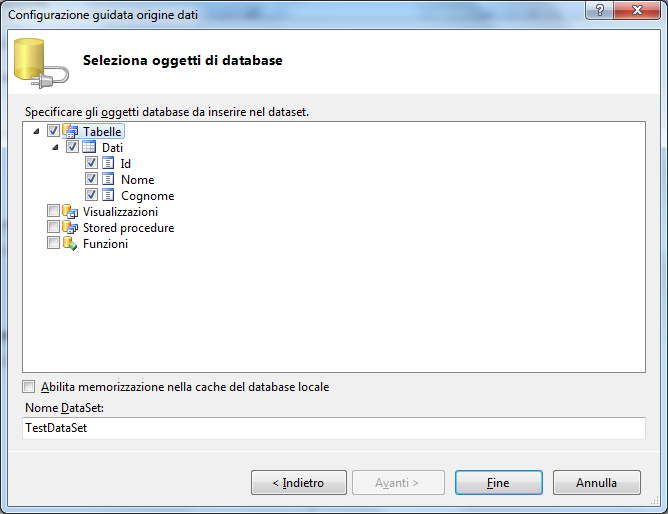Select the Nome tree item label
The height and width of the screenshot is (514, 668).
(137, 179)
